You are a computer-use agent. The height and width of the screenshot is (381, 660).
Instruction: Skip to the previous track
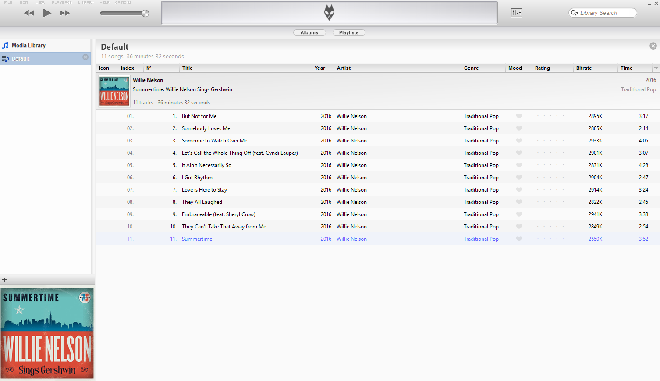(x=29, y=13)
